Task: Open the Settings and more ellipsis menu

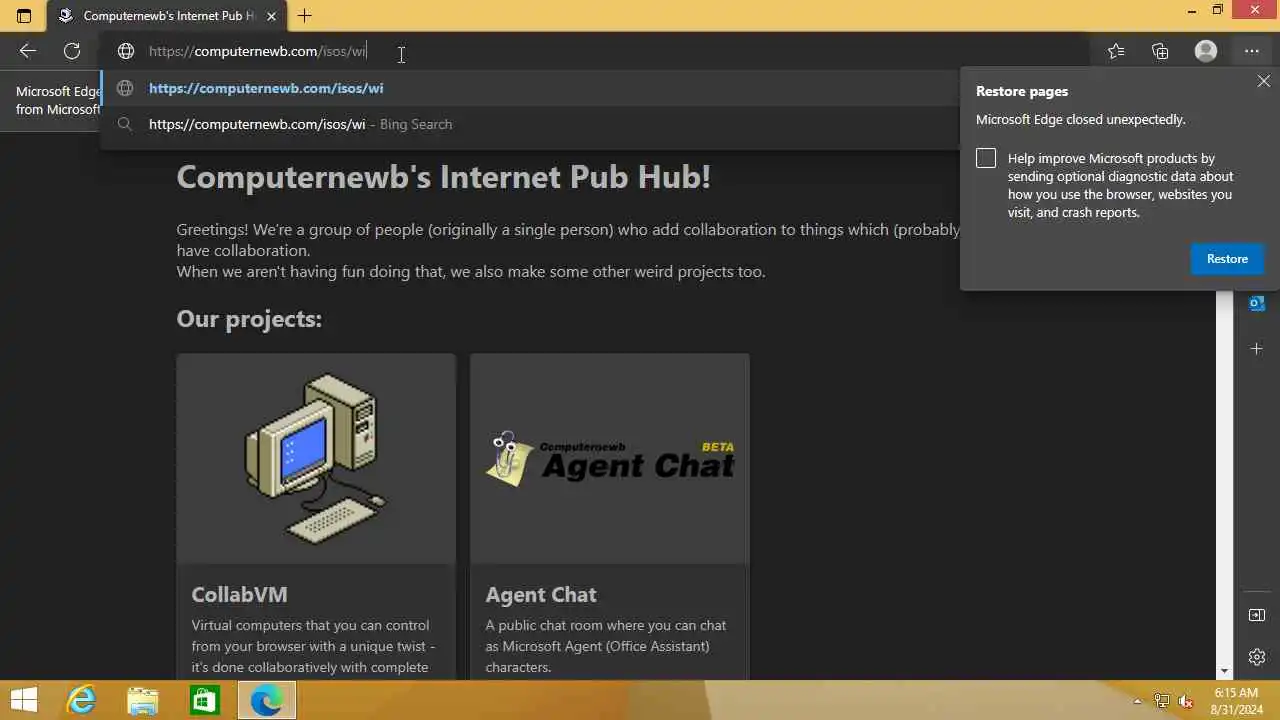Action: pyautogui.click(x=1252, y=51)
